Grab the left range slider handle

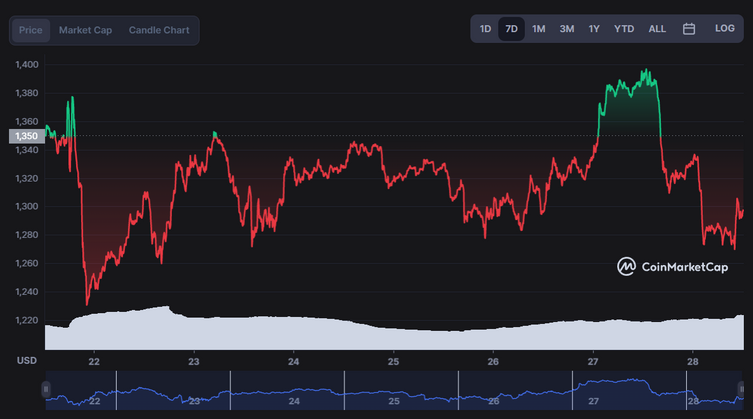(46, 389)
